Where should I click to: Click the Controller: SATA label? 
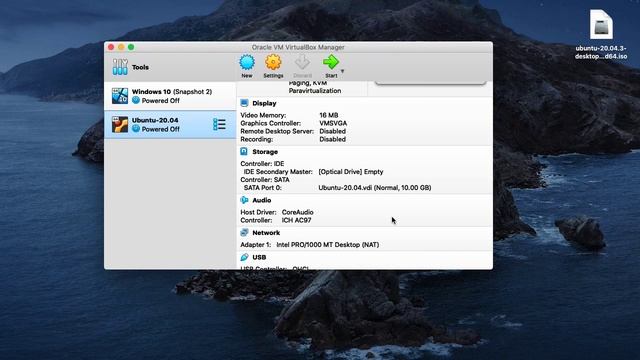(265, 180)
